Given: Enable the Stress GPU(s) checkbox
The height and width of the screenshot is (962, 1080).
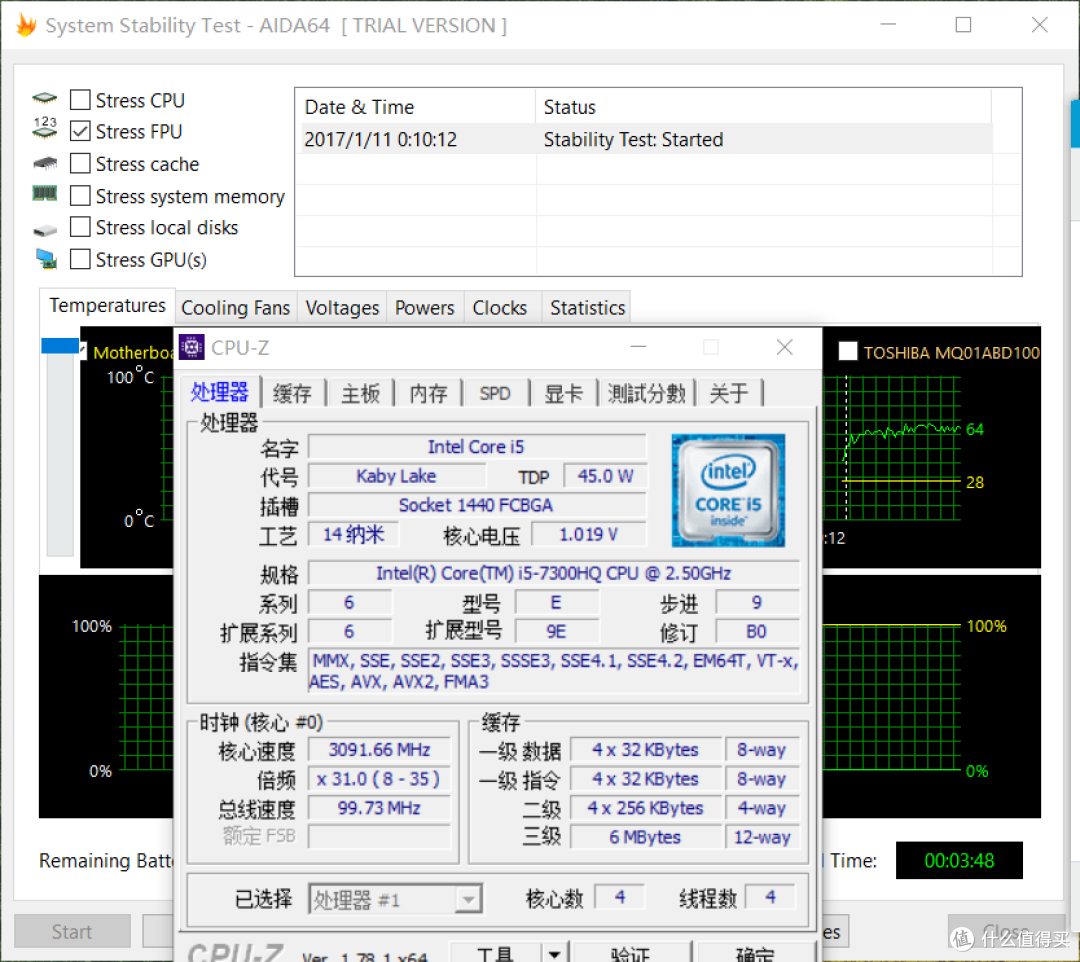Looking at the screenshot, I should [x=80, y=259].
